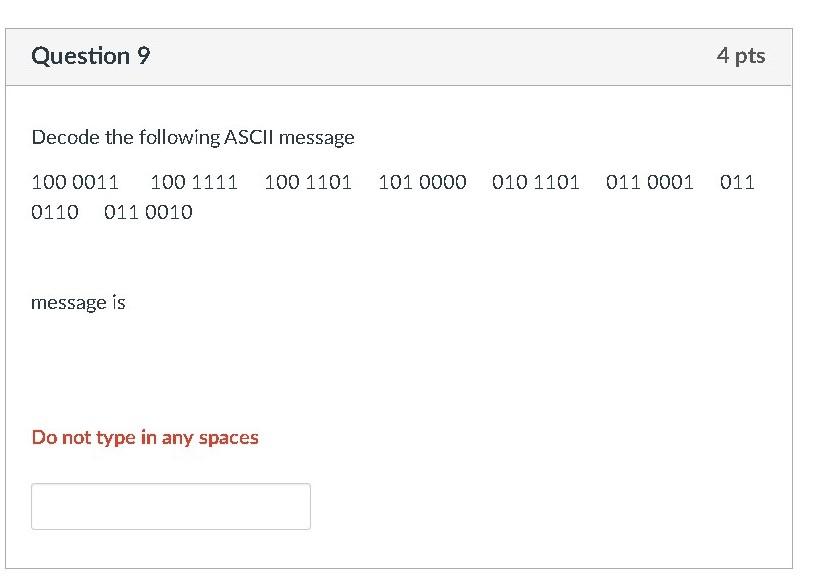
Task: Select the binary code 100 1111
Action: [x=194, y=182]
